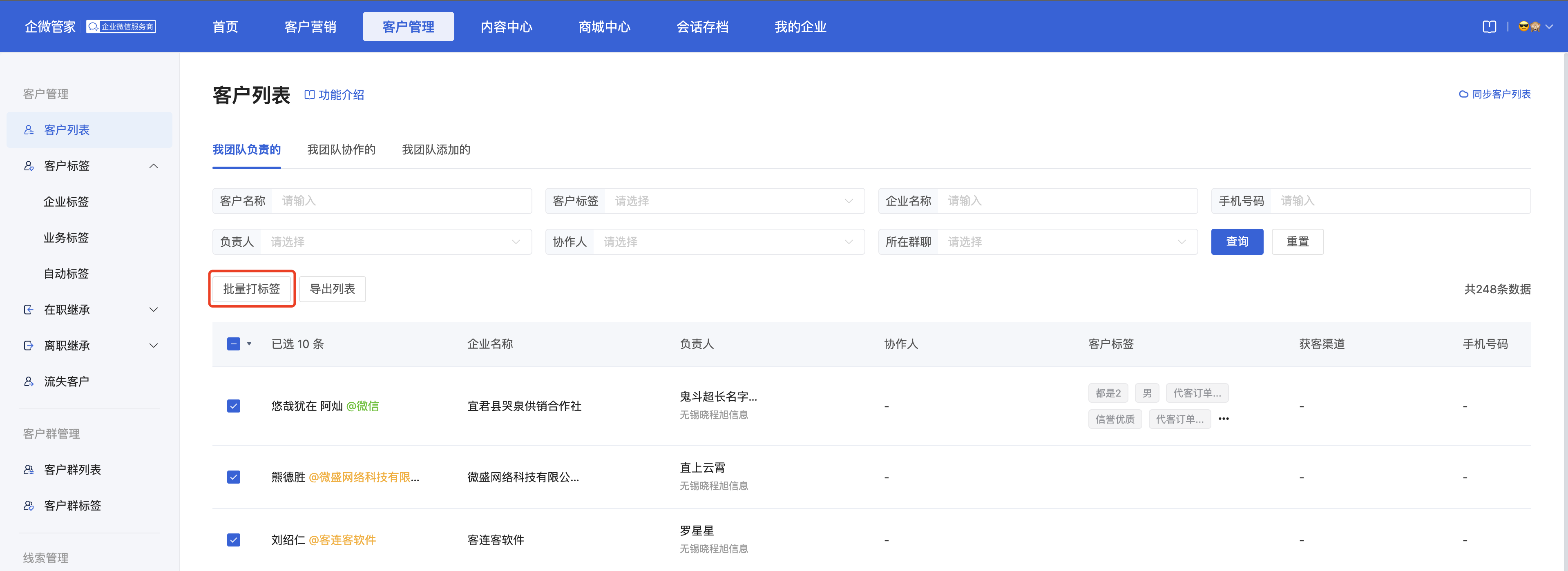This screenshot has width=1568, height=571.
Task: Open the selection options arrow beside header checkbox
Action: pyautogui.click(x=249, y=344)
